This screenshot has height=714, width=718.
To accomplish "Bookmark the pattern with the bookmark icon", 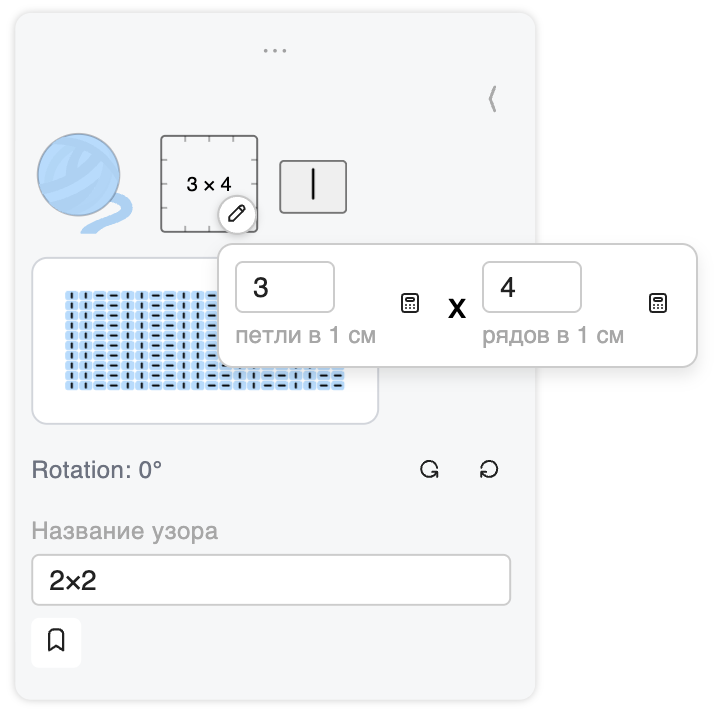I will (56, 640).
